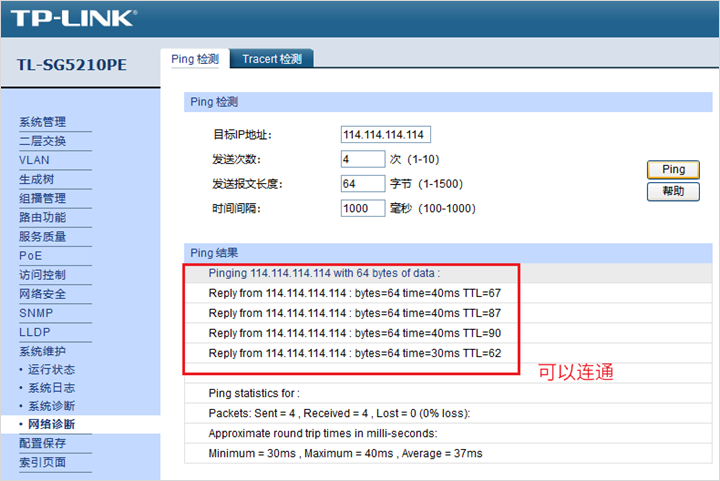Click the Ping 结果 section header
Viewport: 720px width, 481px height.
pos(448,253)
